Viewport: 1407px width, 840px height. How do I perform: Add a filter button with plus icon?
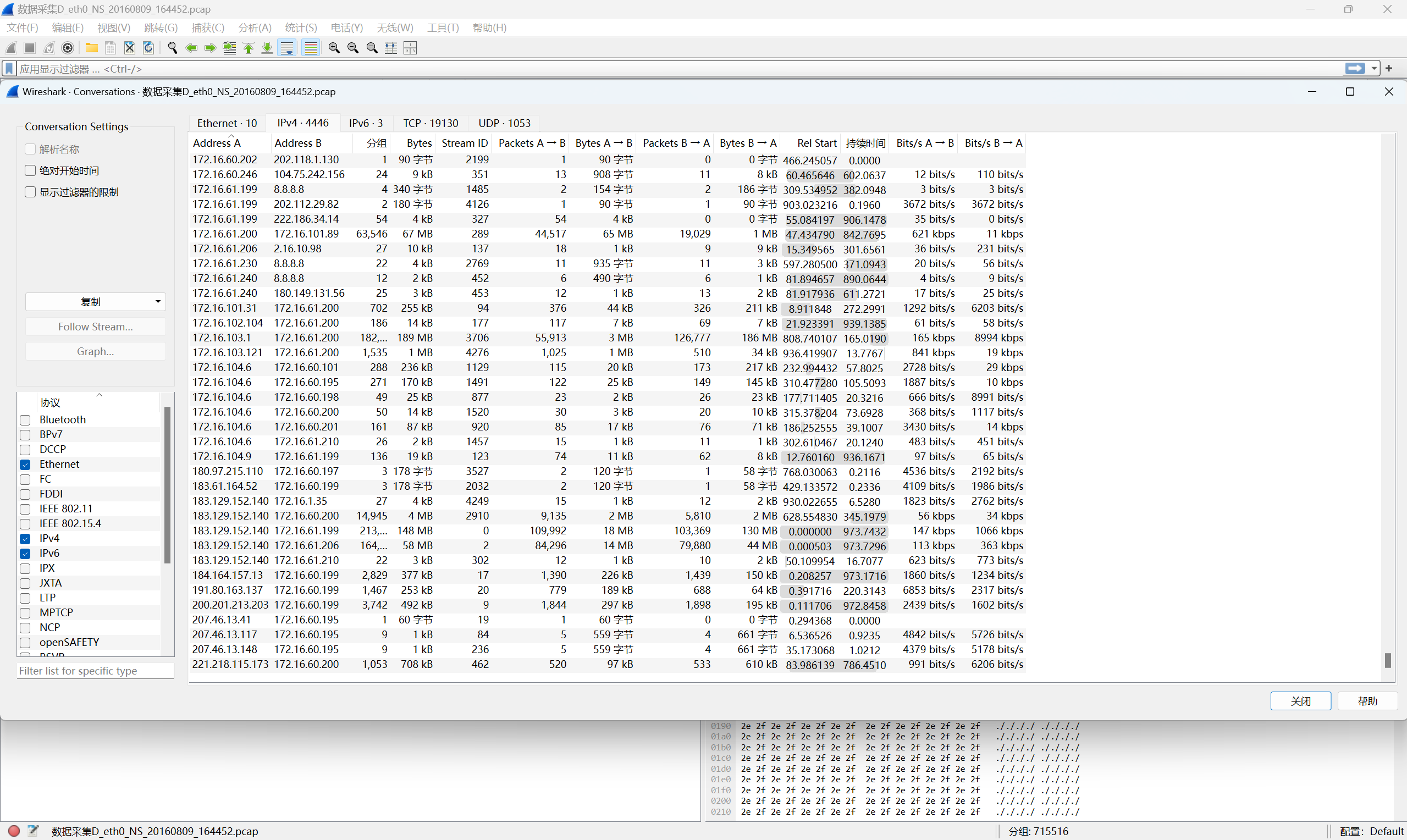(1389, 69)
